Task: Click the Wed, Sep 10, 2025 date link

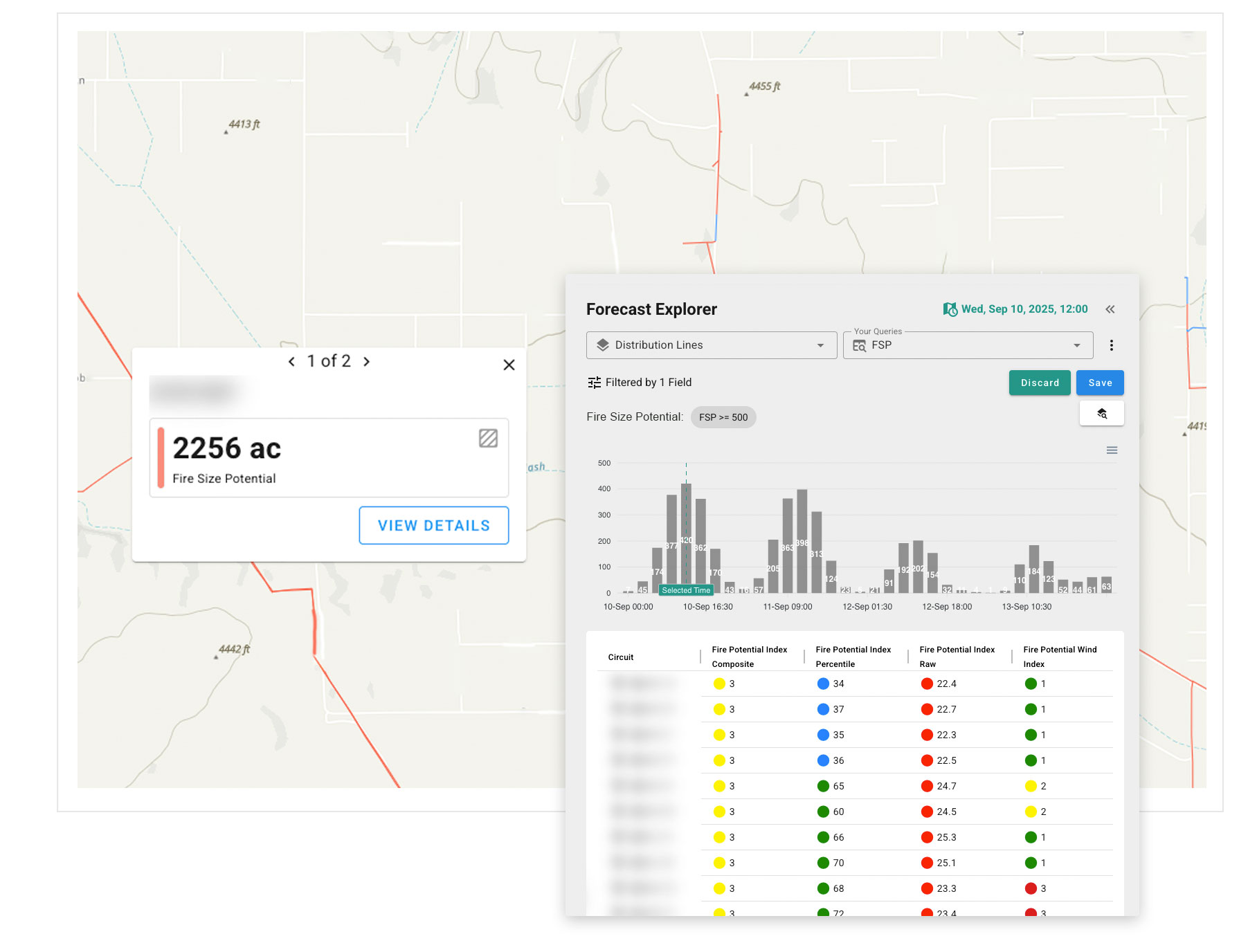Action: tap(1024, 309)
